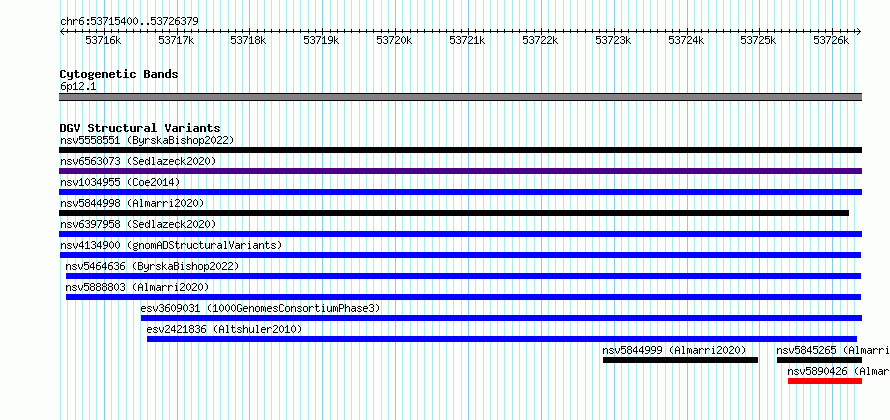Open variant nsv1034955 (Coe2014) label
Screen dimensions: 890x420
tap(120, 182)
